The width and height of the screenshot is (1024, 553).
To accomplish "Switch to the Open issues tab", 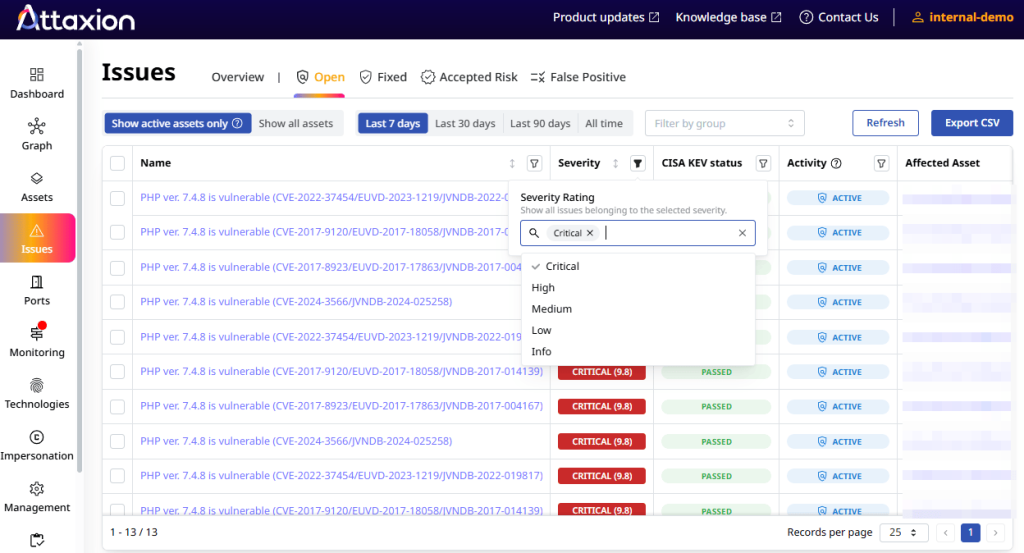I will tap(320, 77).
